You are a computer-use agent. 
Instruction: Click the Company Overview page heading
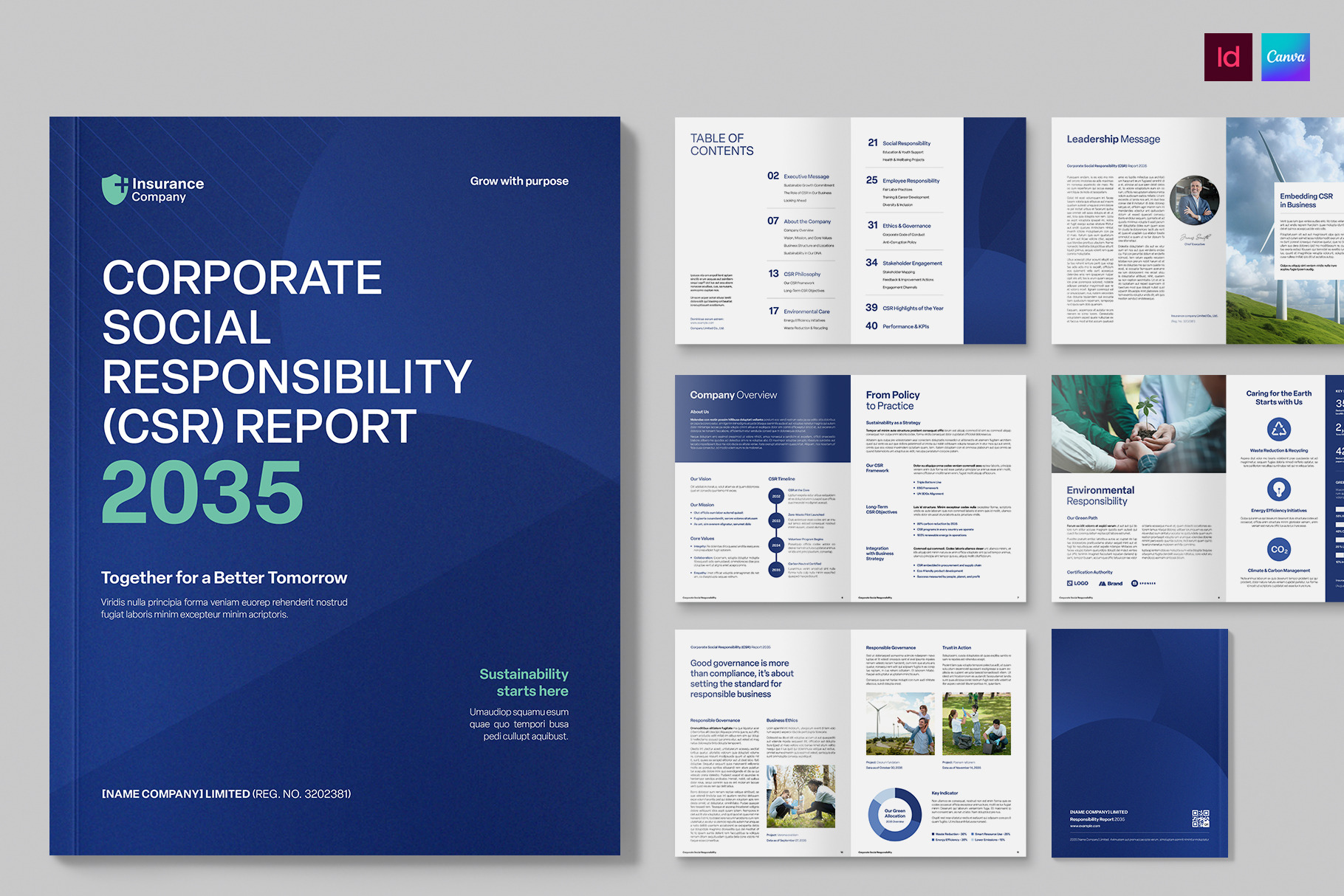click(x=733, y=395)
